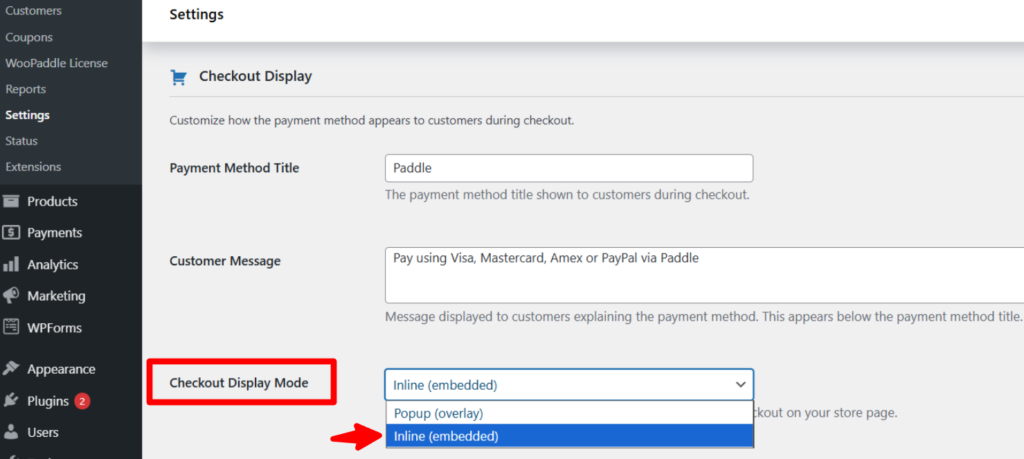Click the Payment Method Title input field
This screenshot has width=1024, height=459.
click(x=569, y=168)
